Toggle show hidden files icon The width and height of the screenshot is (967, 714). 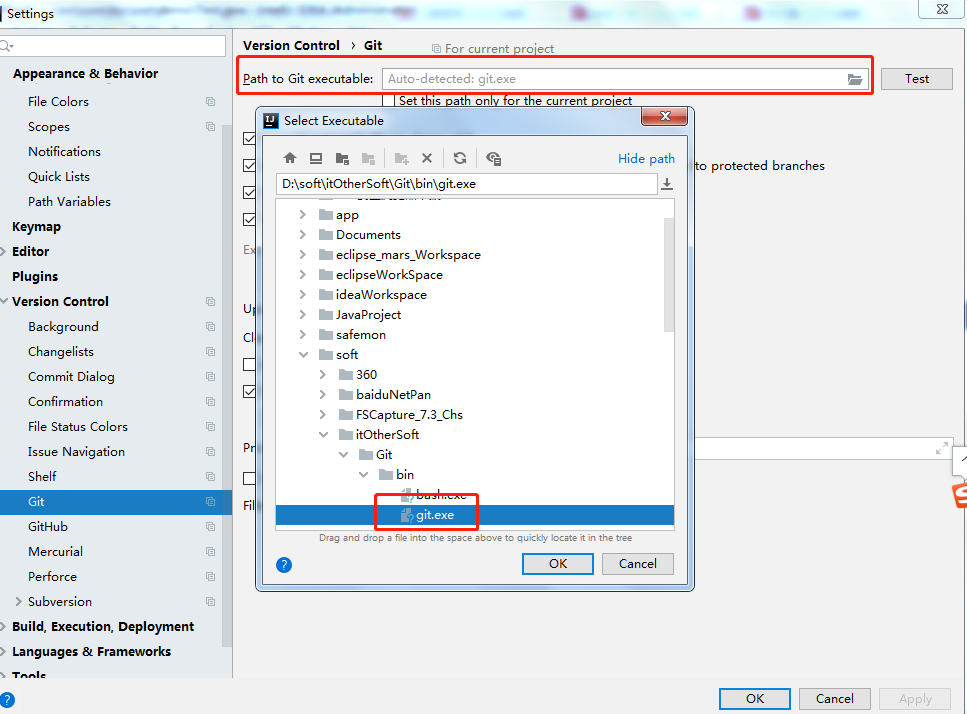(x=493, y=158)
